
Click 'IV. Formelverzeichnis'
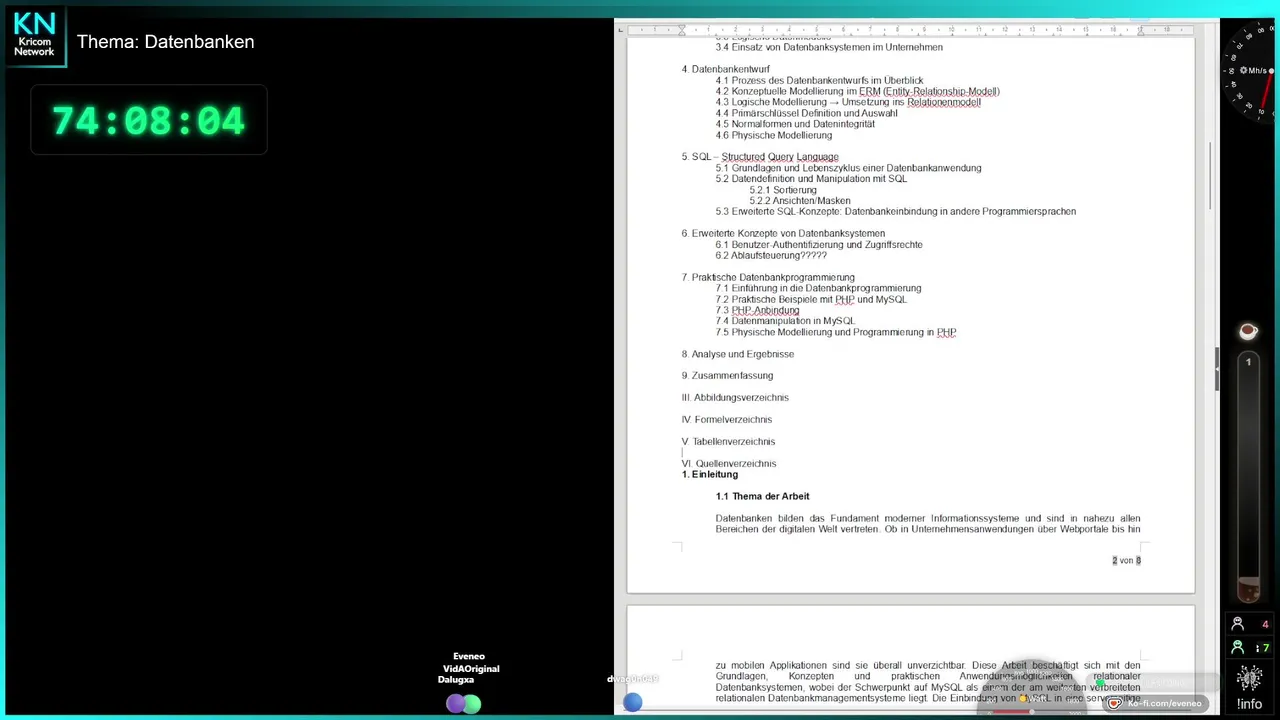click(x=727, y=419)
